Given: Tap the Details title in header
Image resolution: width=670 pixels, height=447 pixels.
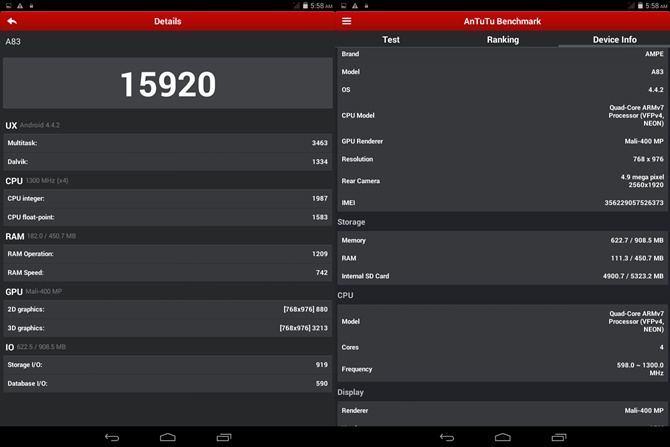Looking at the screenshot, I should tap(168, 21).
